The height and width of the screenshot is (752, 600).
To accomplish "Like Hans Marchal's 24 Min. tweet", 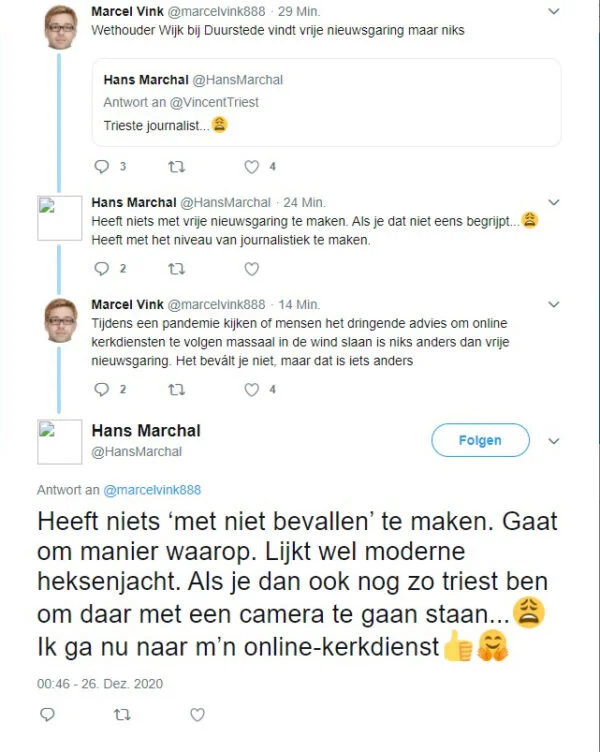I will click(x=252, y=268).
